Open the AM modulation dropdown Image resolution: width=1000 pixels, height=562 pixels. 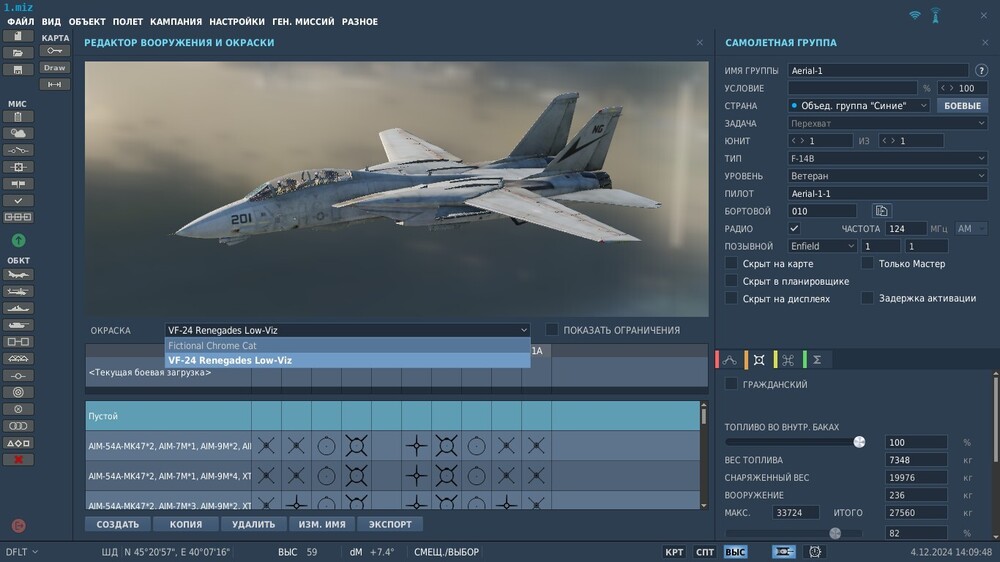971,228
